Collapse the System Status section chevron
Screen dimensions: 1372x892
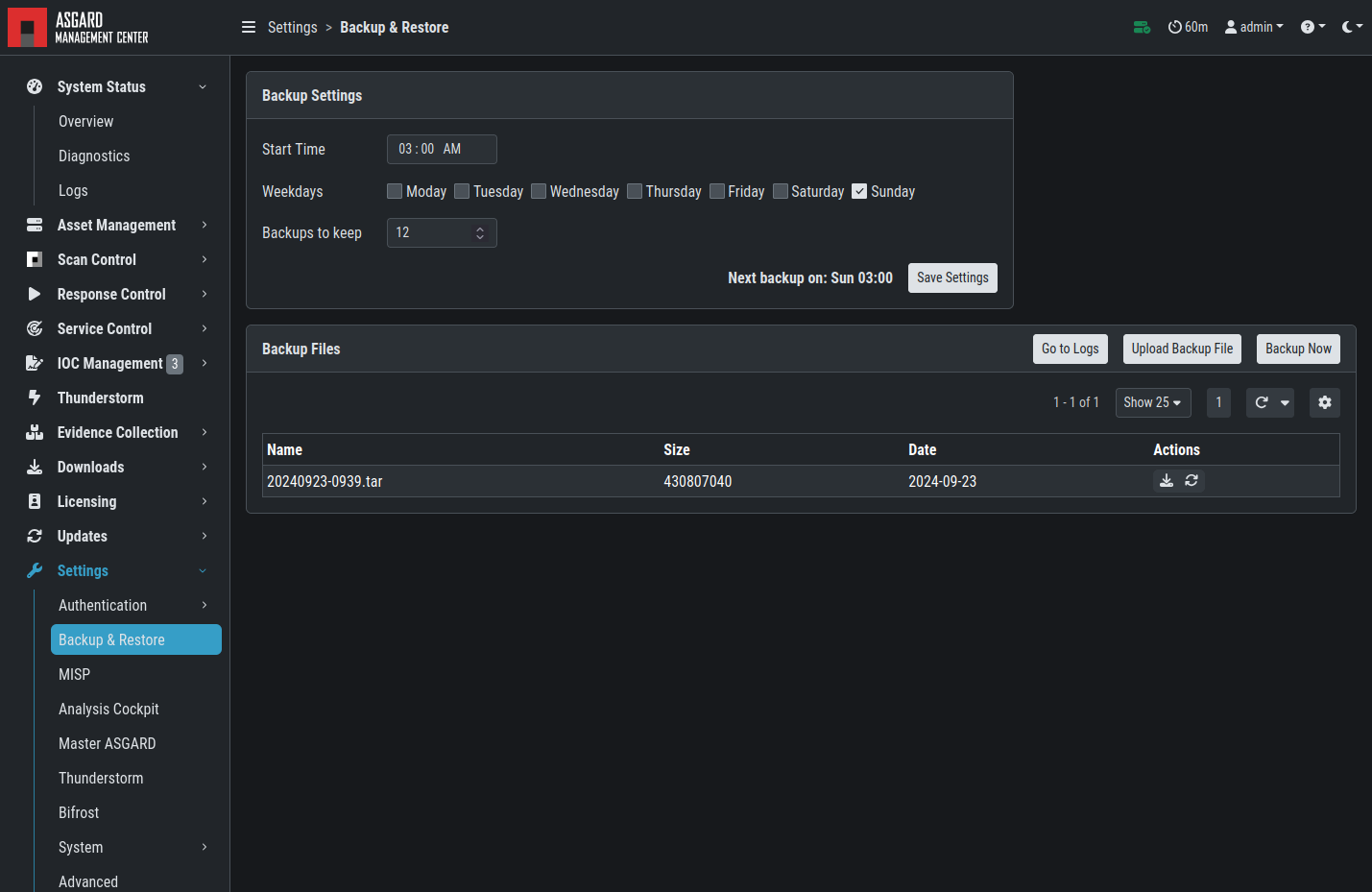click(x=203, y=86)
